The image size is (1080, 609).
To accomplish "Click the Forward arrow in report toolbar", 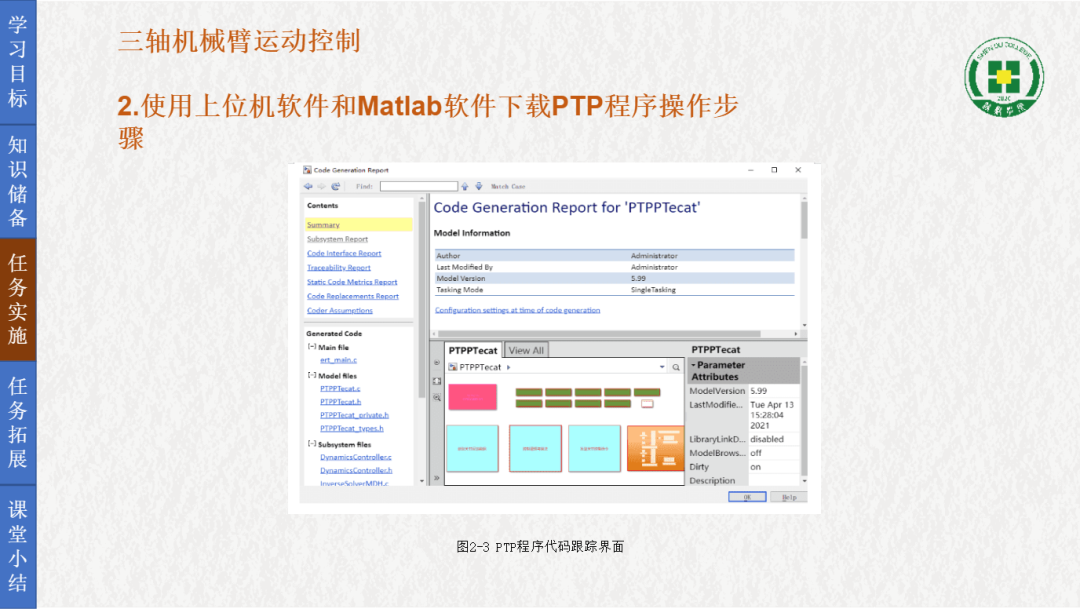I will [322, 186].
